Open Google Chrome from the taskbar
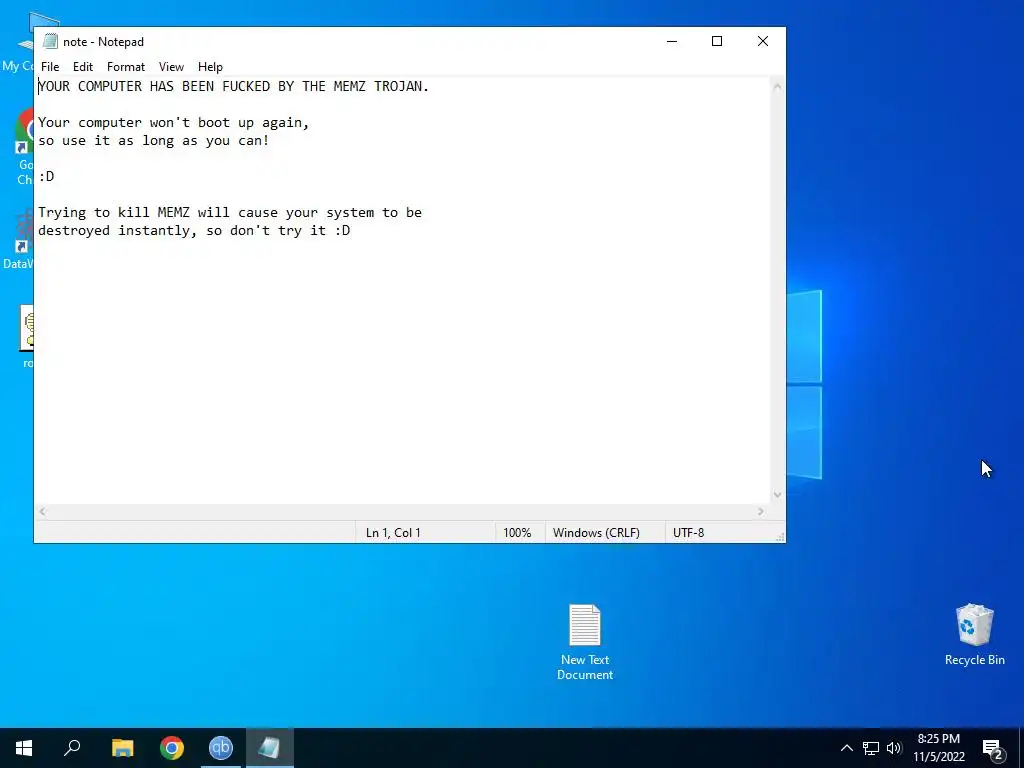Viewport: 1024px width, 768px height. click(x=172, y=748)
